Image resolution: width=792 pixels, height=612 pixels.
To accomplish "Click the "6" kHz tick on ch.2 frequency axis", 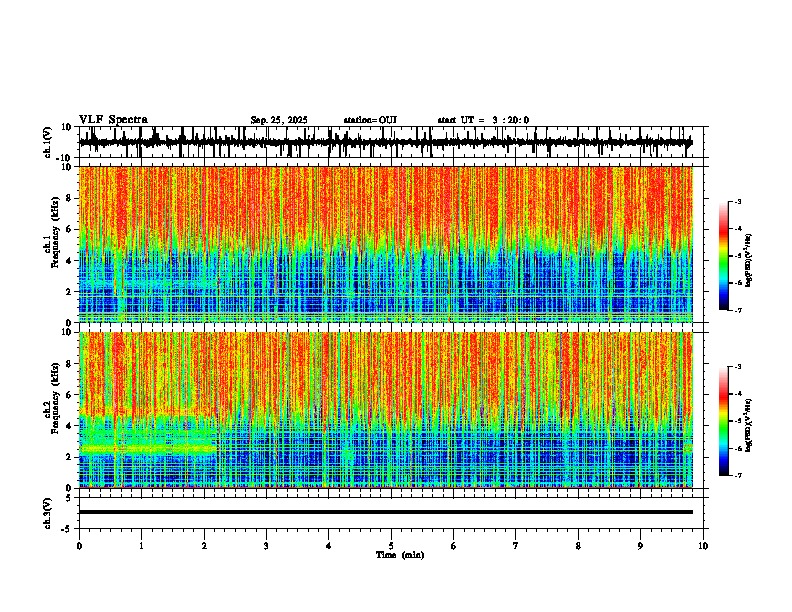I will coord(70,395).
